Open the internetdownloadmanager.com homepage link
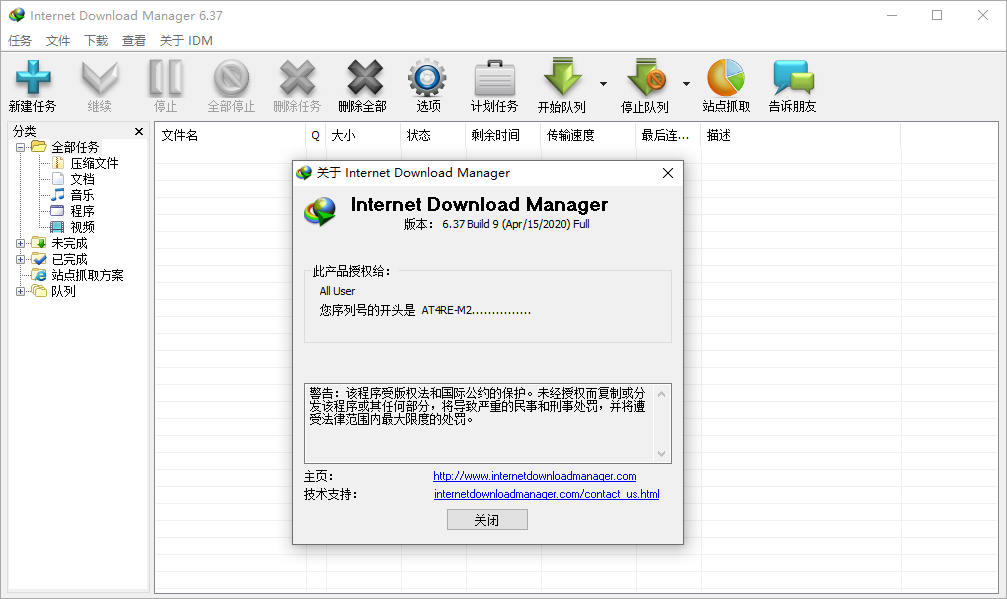The height and width of the screenshot is (599, 1007). (533, 476)
